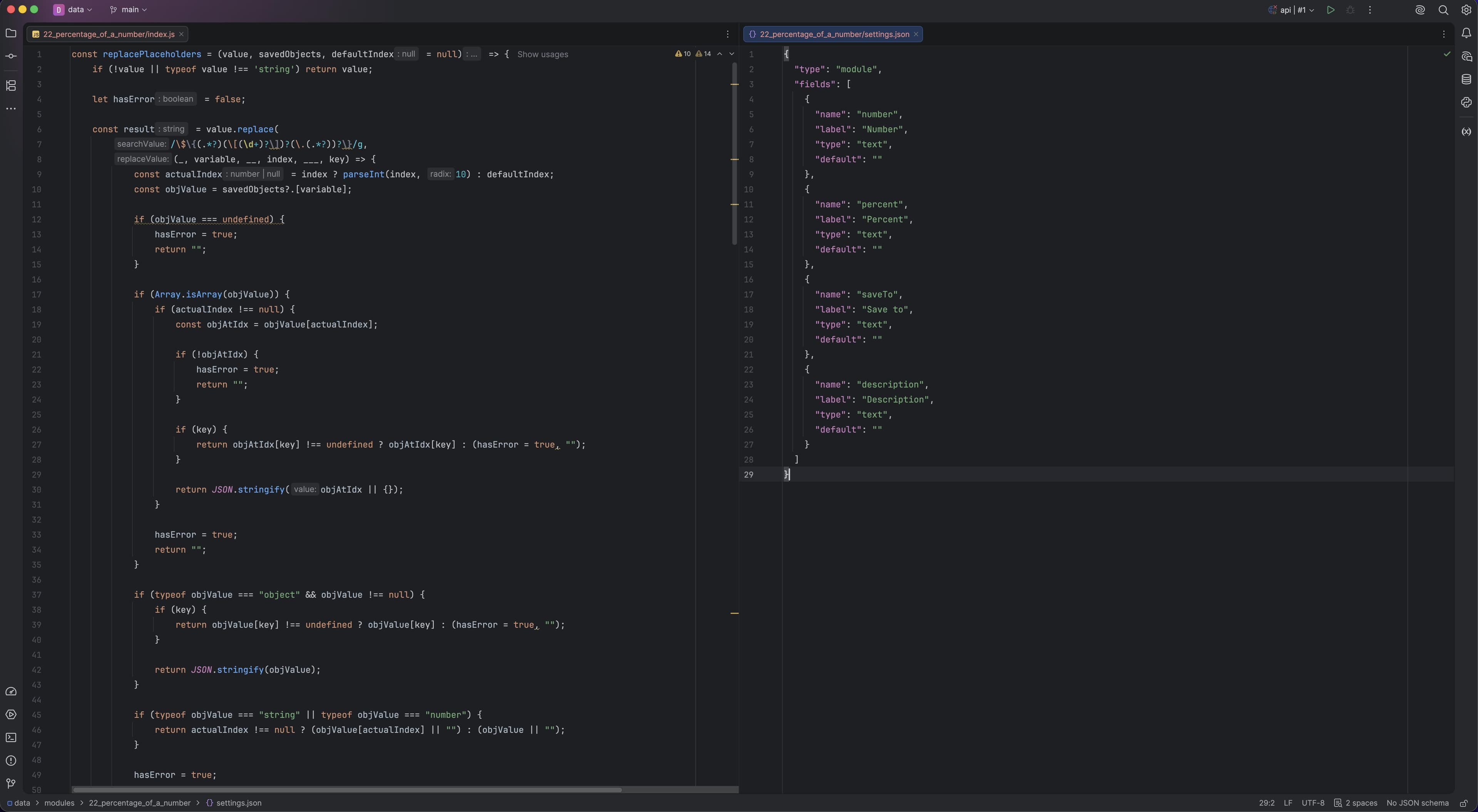Click replacePlaceholders function name on line 1
This screenshot has width=1478, height=812.
pyautogui.click(x=152, y=55)
